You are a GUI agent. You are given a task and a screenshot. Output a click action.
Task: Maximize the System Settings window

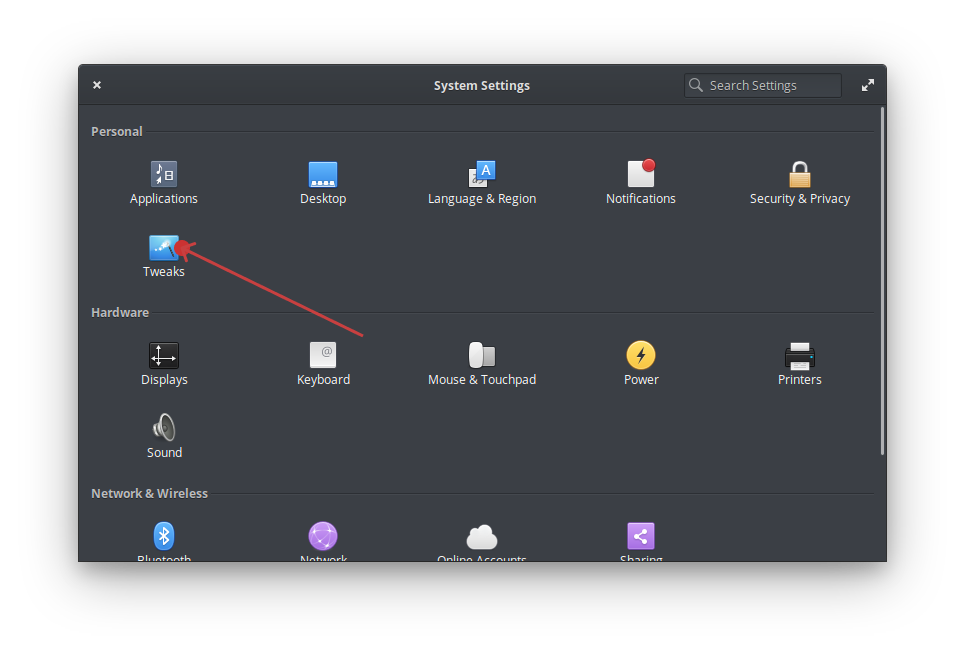click(867, 86)
